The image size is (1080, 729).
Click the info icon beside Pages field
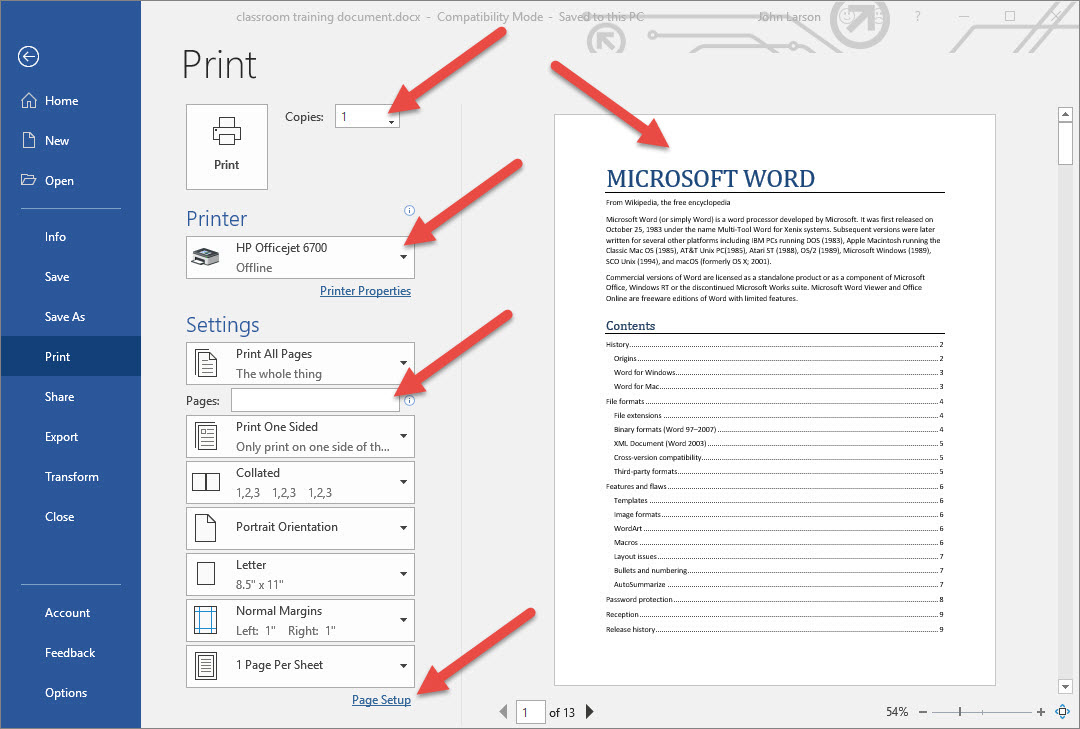[409, 401]
